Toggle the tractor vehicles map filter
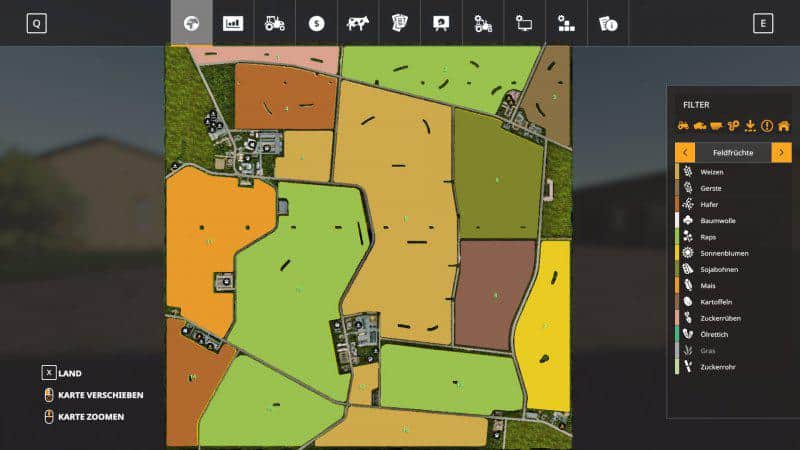800x450 pixels. (684, 126)
